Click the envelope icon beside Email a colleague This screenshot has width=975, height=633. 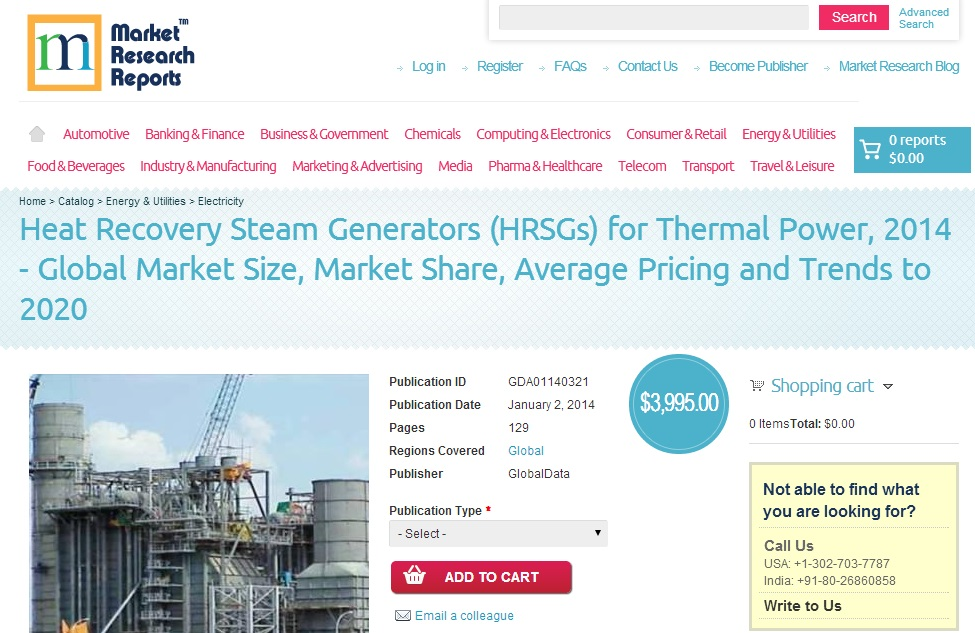click(x=403, y=614)
